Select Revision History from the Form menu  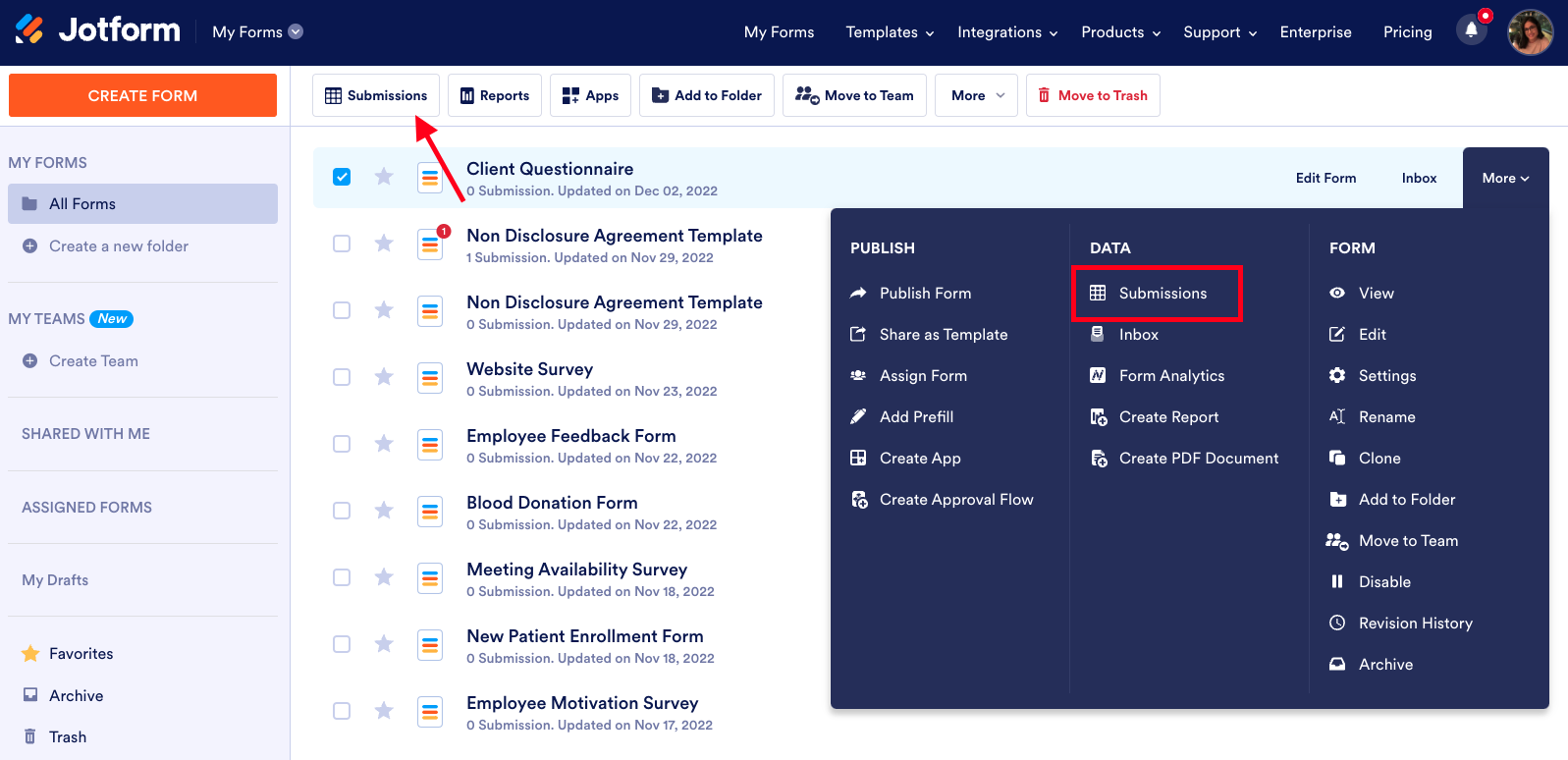1415,624
